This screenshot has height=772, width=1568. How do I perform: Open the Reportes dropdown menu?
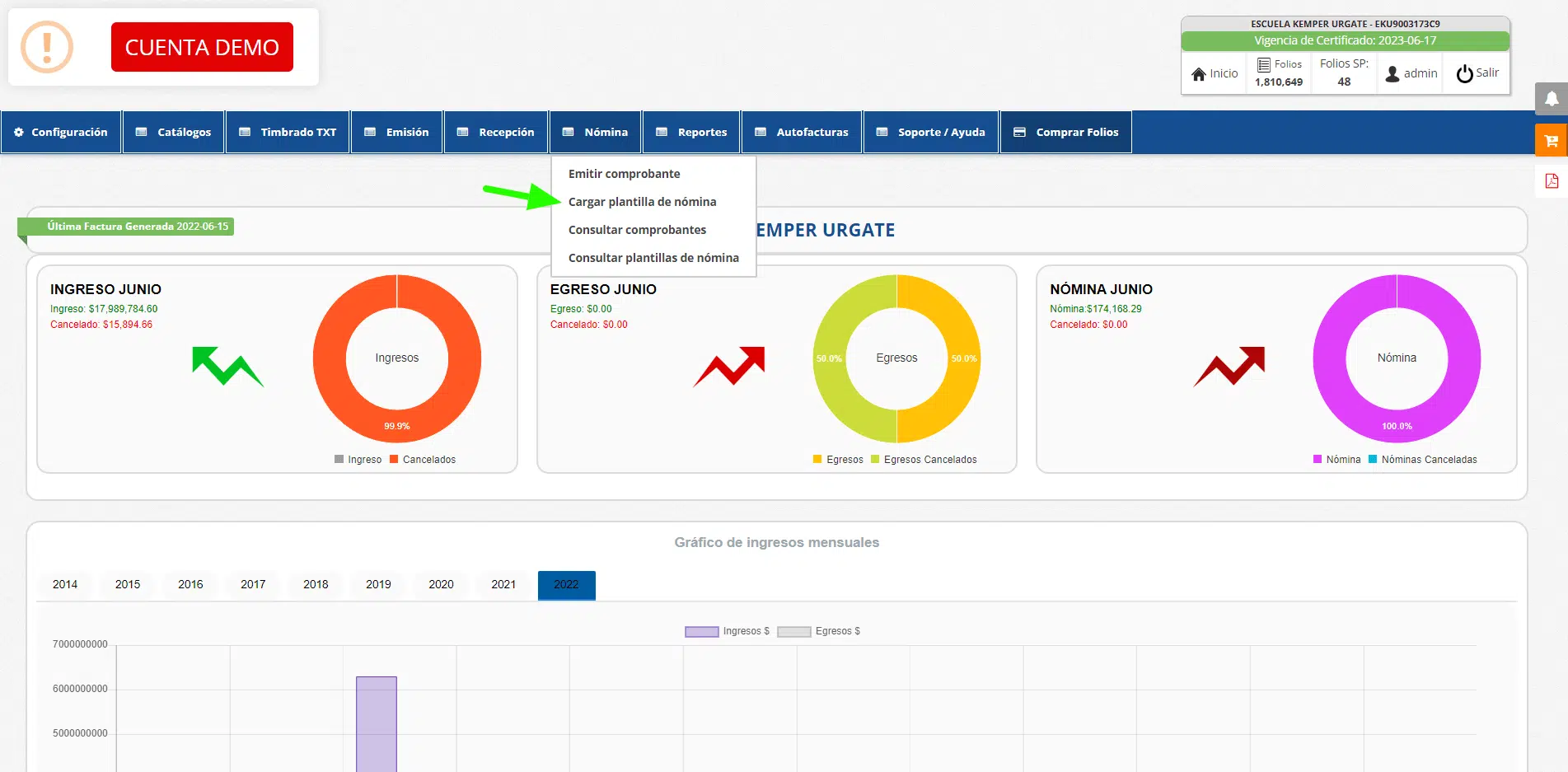point(691,132)
